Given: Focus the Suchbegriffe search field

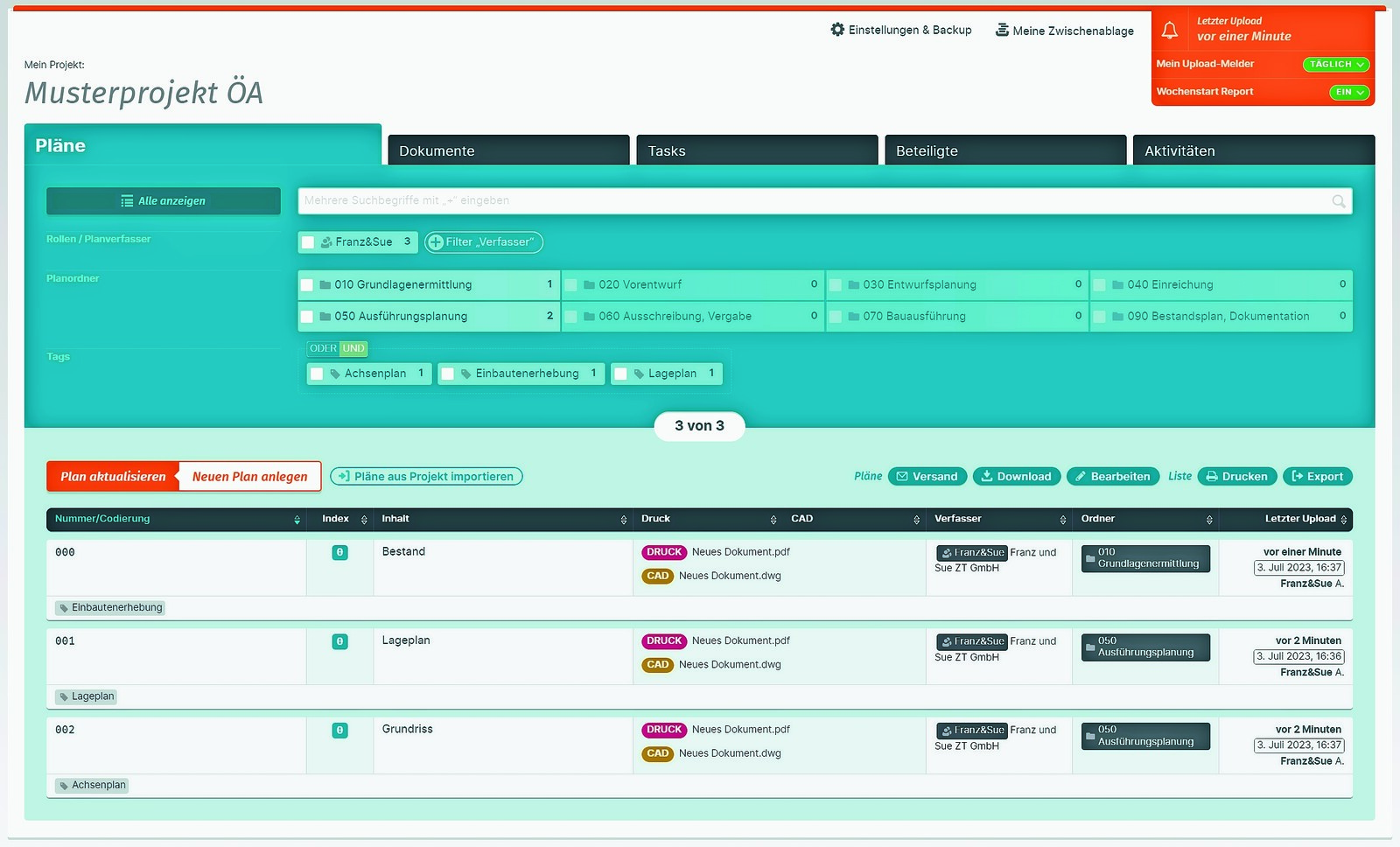Looking at the screenshot, I should point(825,201).
